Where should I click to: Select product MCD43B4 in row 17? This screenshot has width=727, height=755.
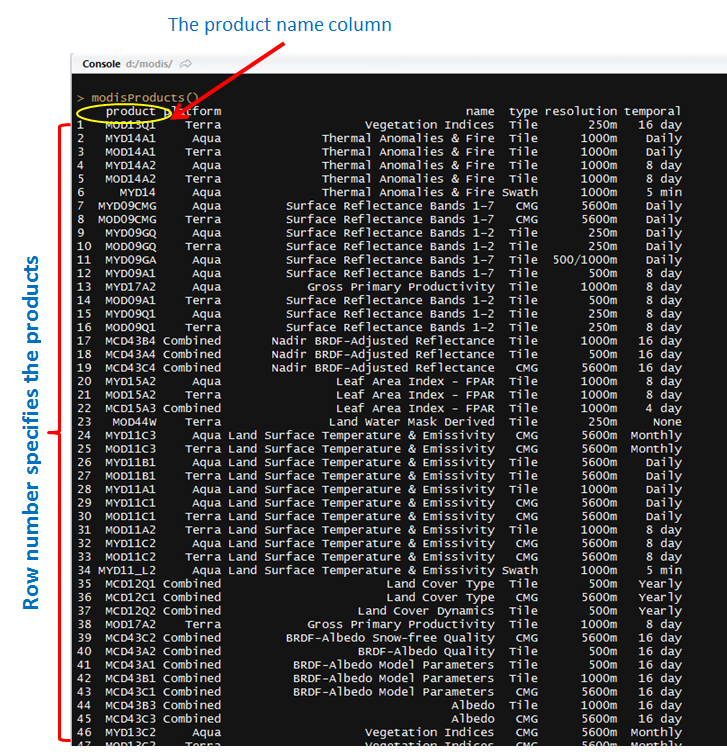pyautogui.click(x=130, y=340)
